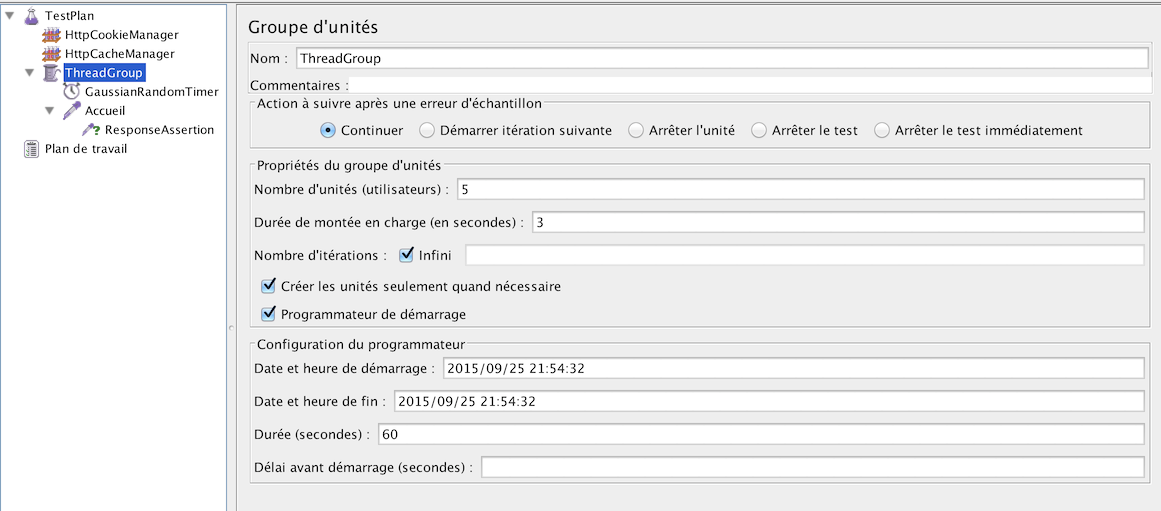The height and width of the screenshot is (511, 1161).
Task: Click the TestPlan flask icon
Action: coord(31,16)
